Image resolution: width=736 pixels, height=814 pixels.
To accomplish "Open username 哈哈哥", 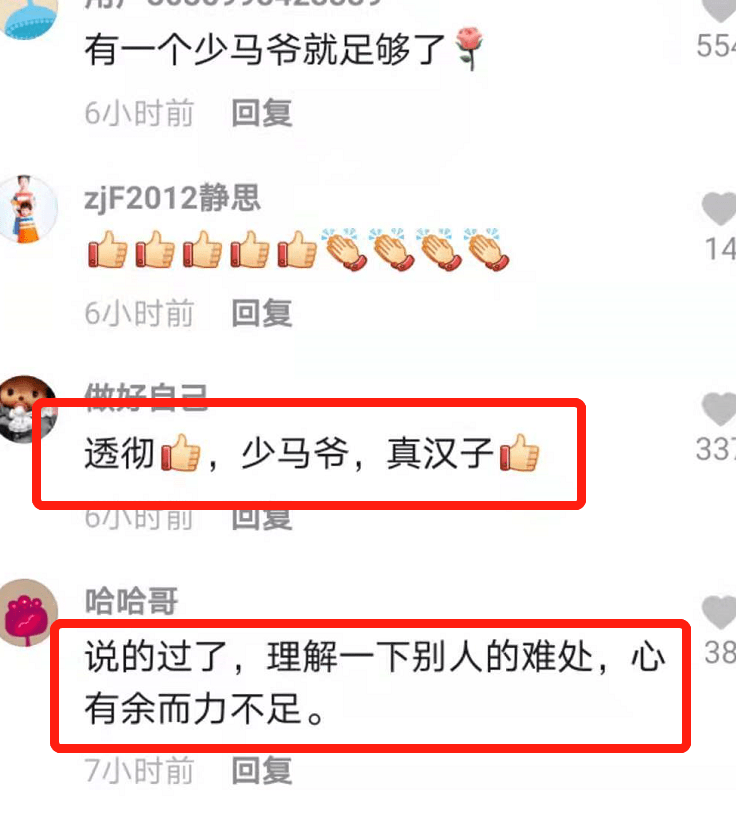I will [x=131, y=601].
